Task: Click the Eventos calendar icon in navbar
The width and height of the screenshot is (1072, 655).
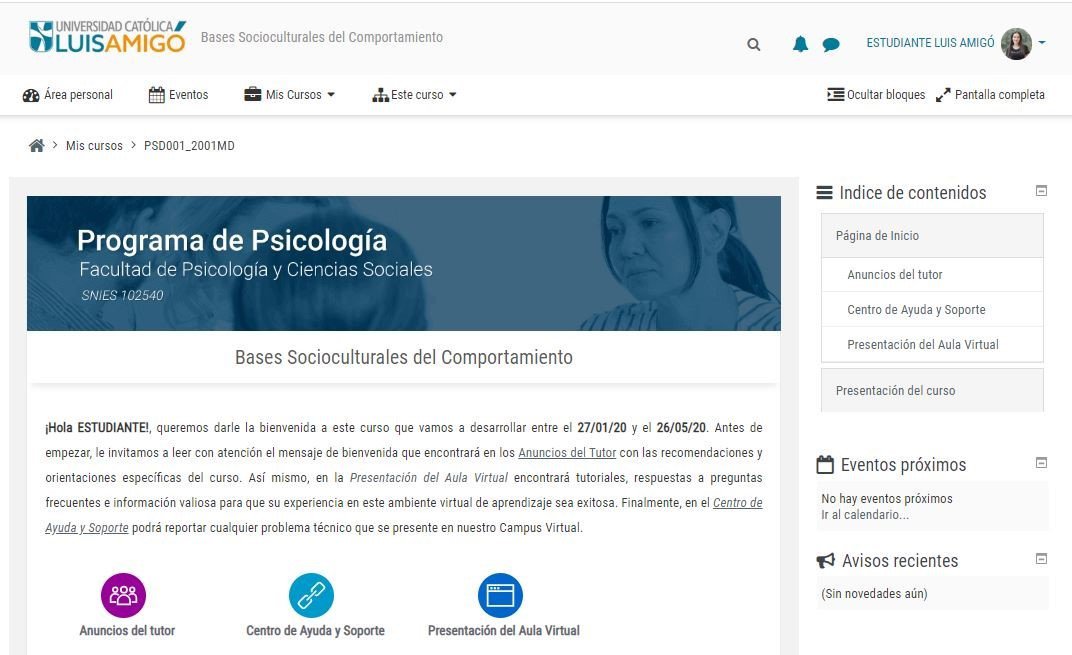Action: coord(157,95)
